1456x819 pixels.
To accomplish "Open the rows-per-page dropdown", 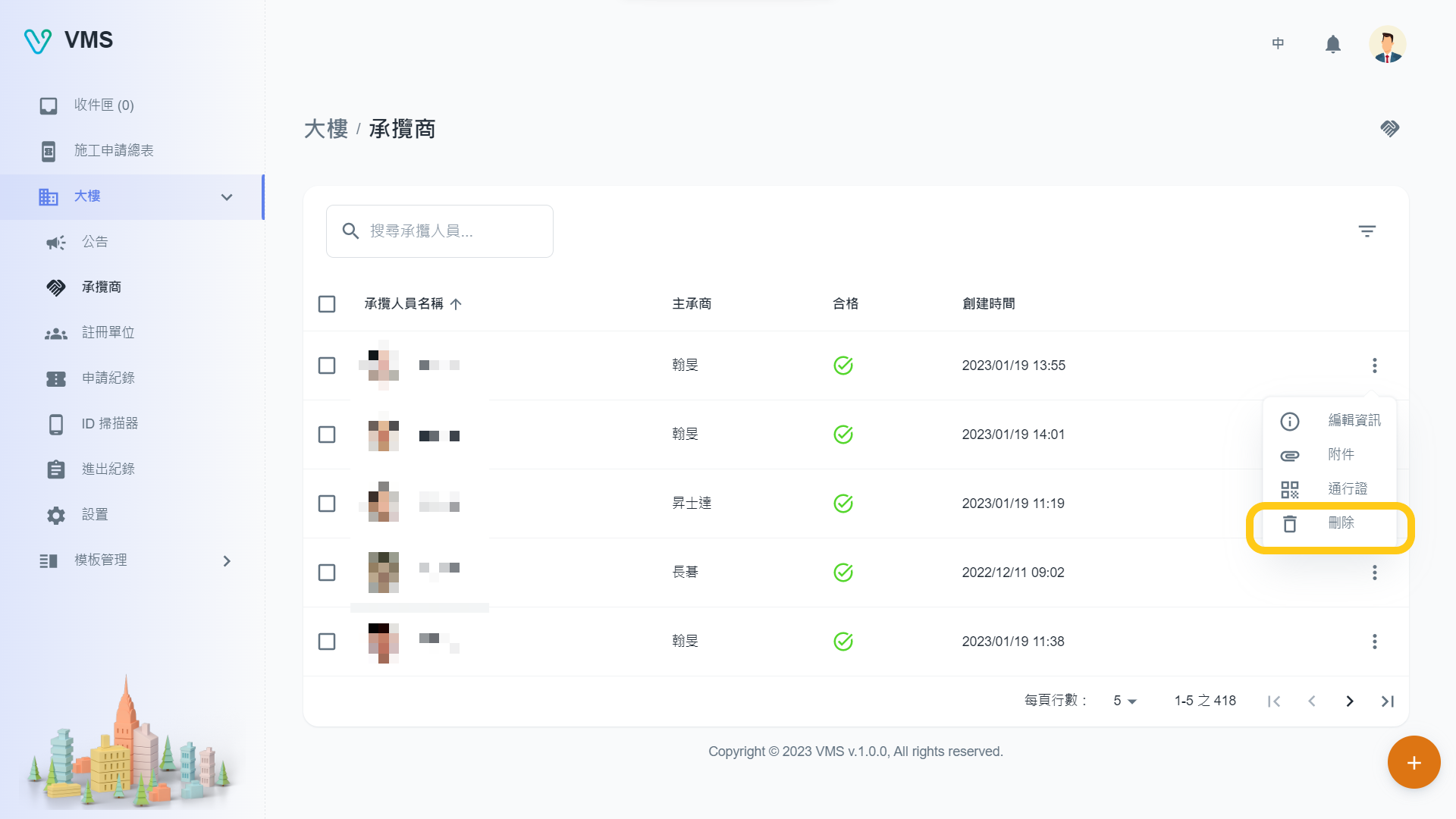I will pyautogui.click(x=1125, y=701).
